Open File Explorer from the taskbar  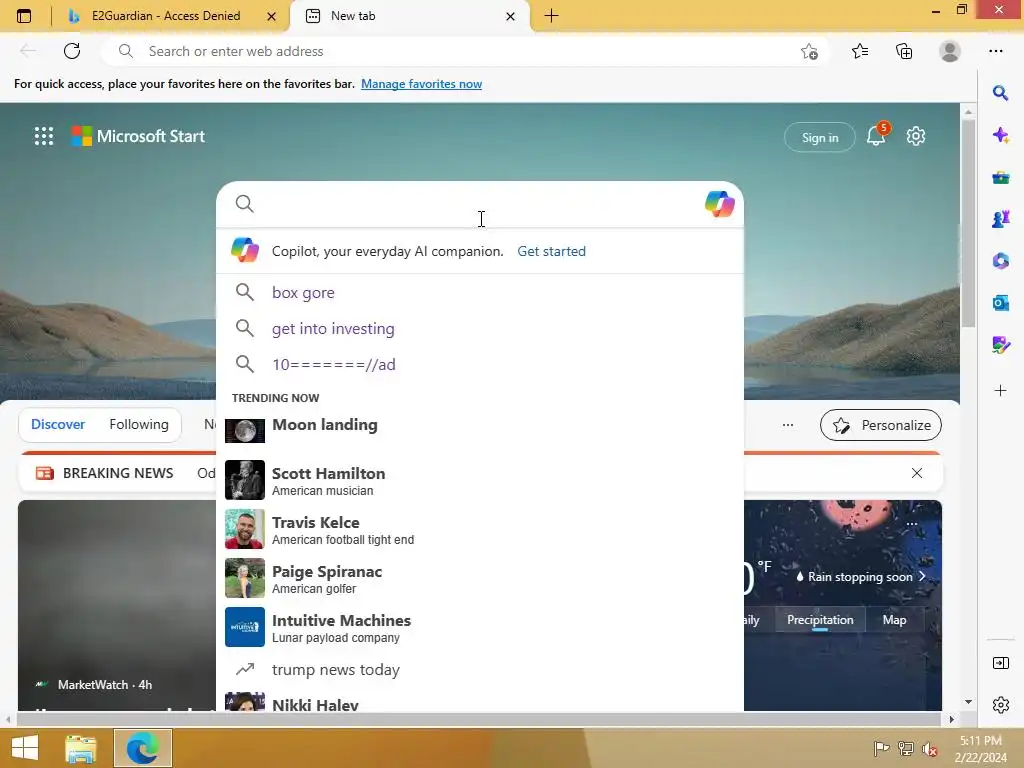tap(80, 748)
